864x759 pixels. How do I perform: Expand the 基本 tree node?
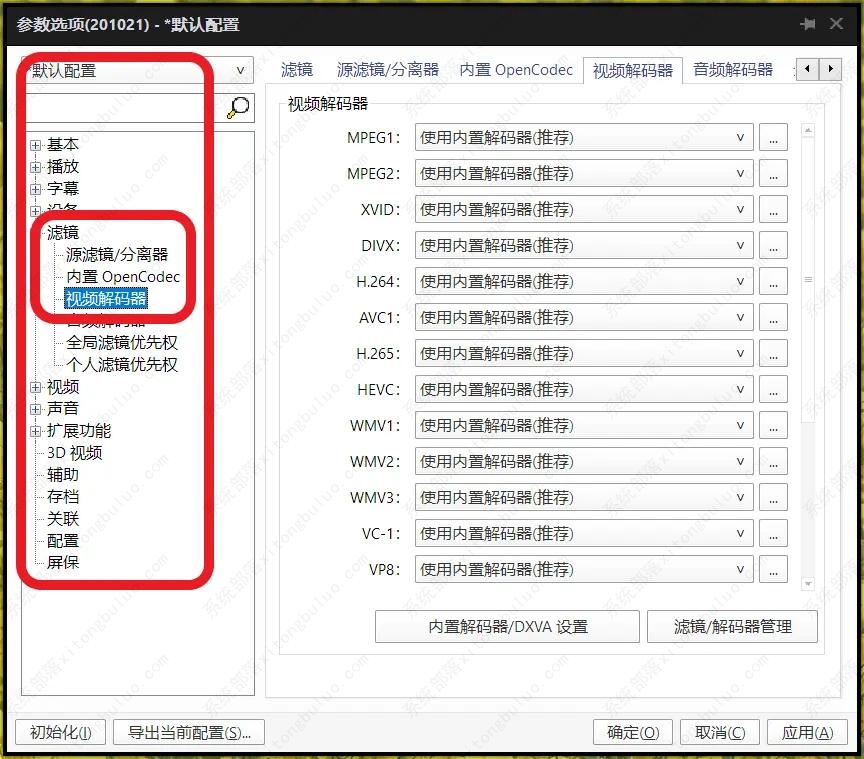[x=36, y=145]
